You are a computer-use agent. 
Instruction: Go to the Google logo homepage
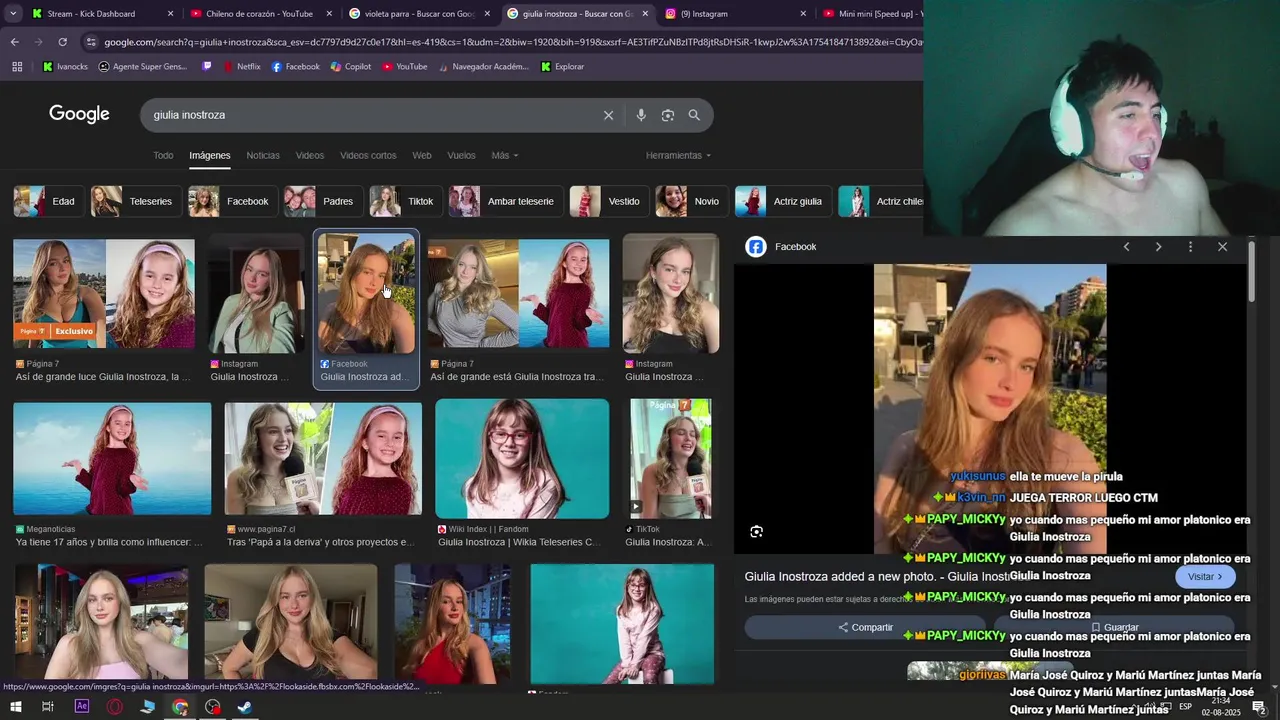(x=79, y=114)
